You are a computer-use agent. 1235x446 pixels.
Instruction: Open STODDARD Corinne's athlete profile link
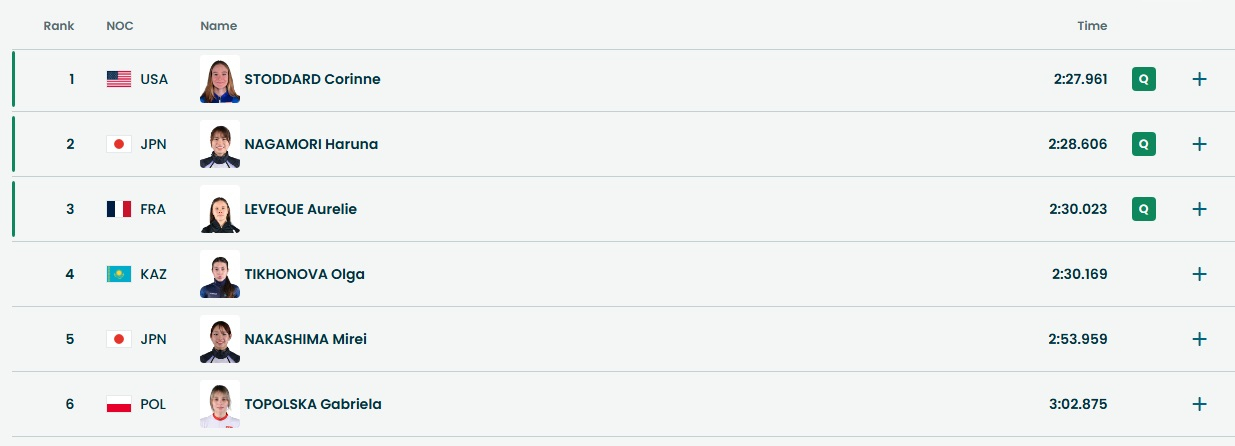[312, 79]
